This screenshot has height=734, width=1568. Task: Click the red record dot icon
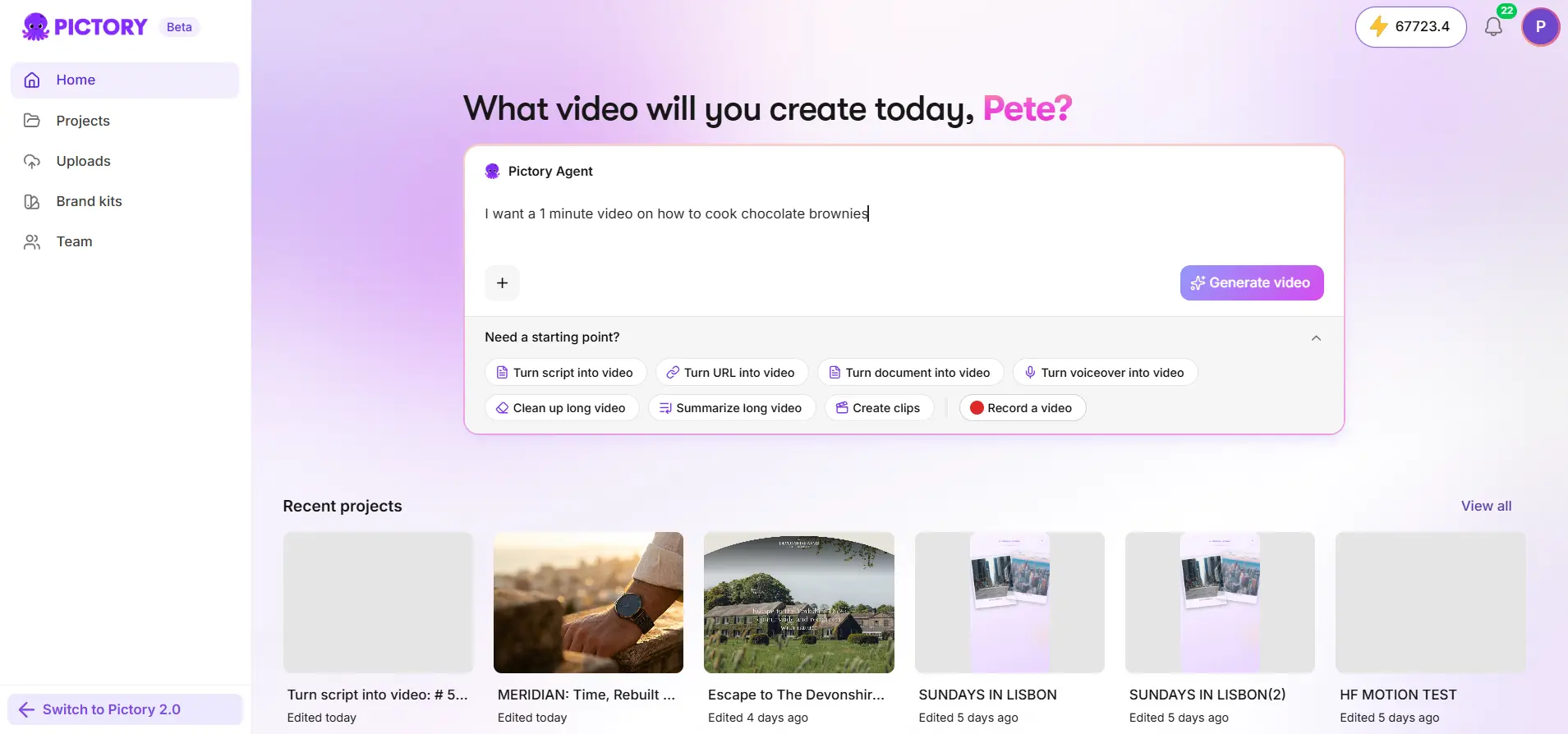[977, 408]
